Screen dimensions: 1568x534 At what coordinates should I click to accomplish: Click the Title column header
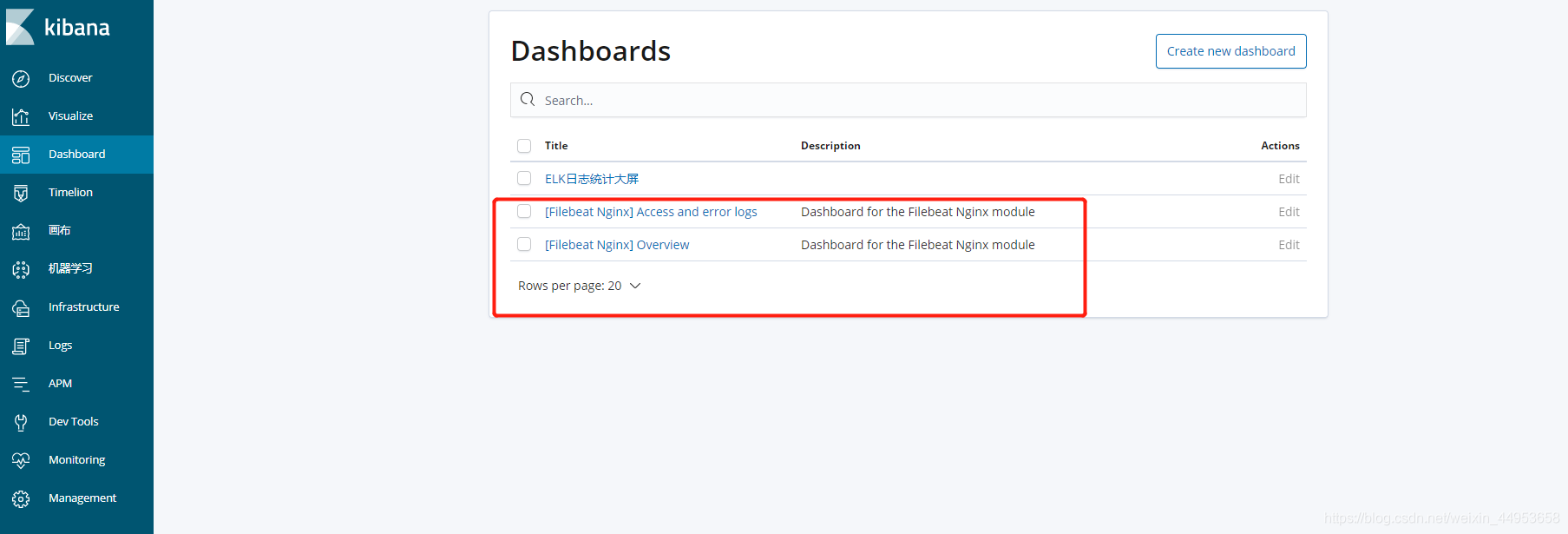[556, 146]
